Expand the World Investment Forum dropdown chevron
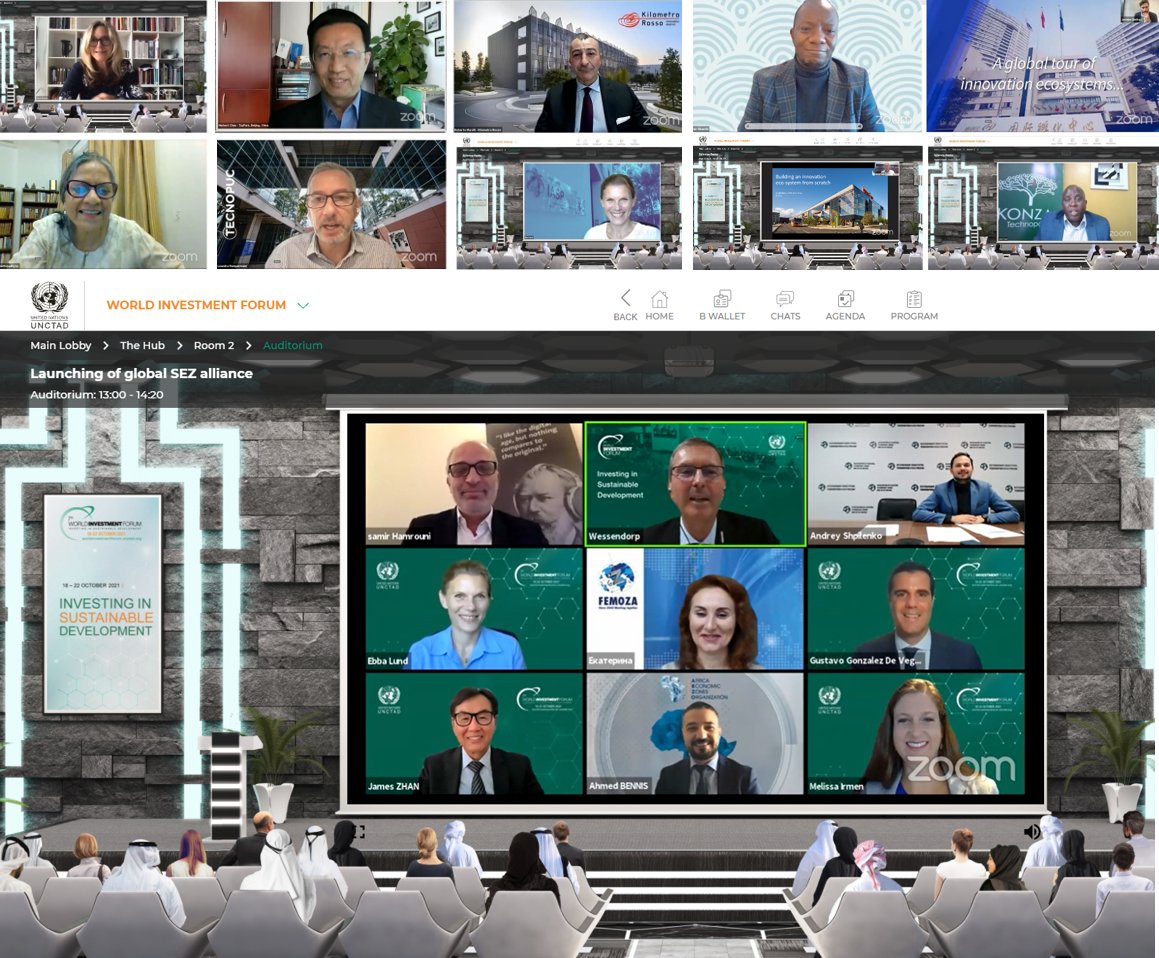This screenshot has height=958, width=1159. [303, 305]
